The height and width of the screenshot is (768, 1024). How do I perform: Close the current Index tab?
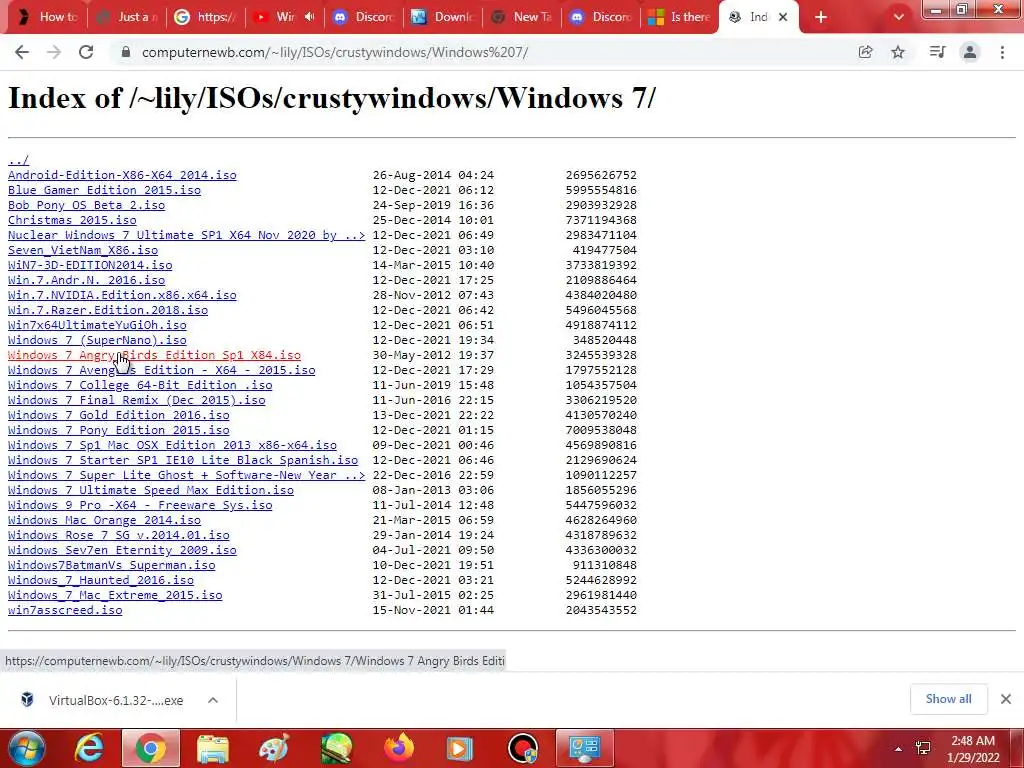(783, 17)
